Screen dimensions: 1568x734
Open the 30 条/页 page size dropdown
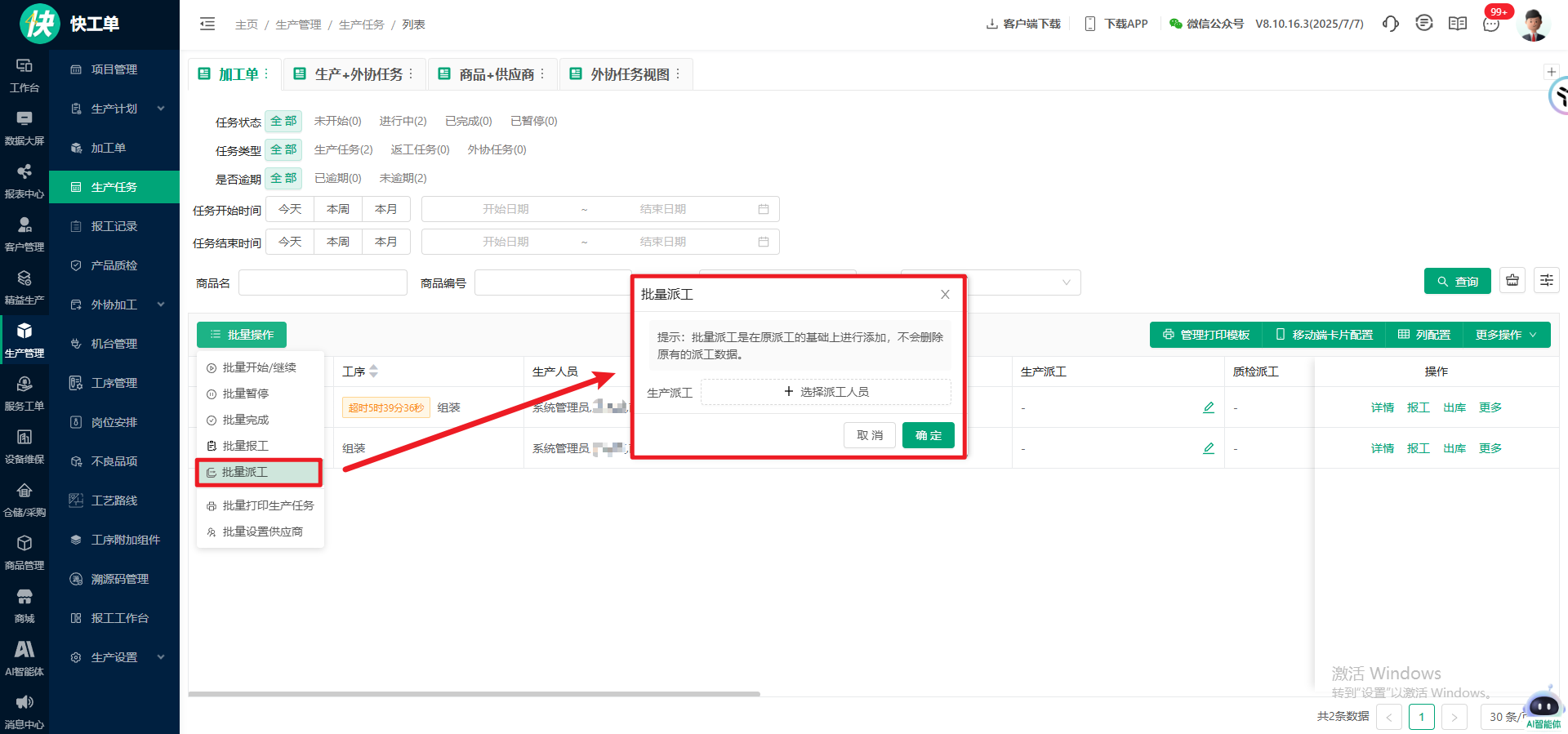click(1504, 717)
